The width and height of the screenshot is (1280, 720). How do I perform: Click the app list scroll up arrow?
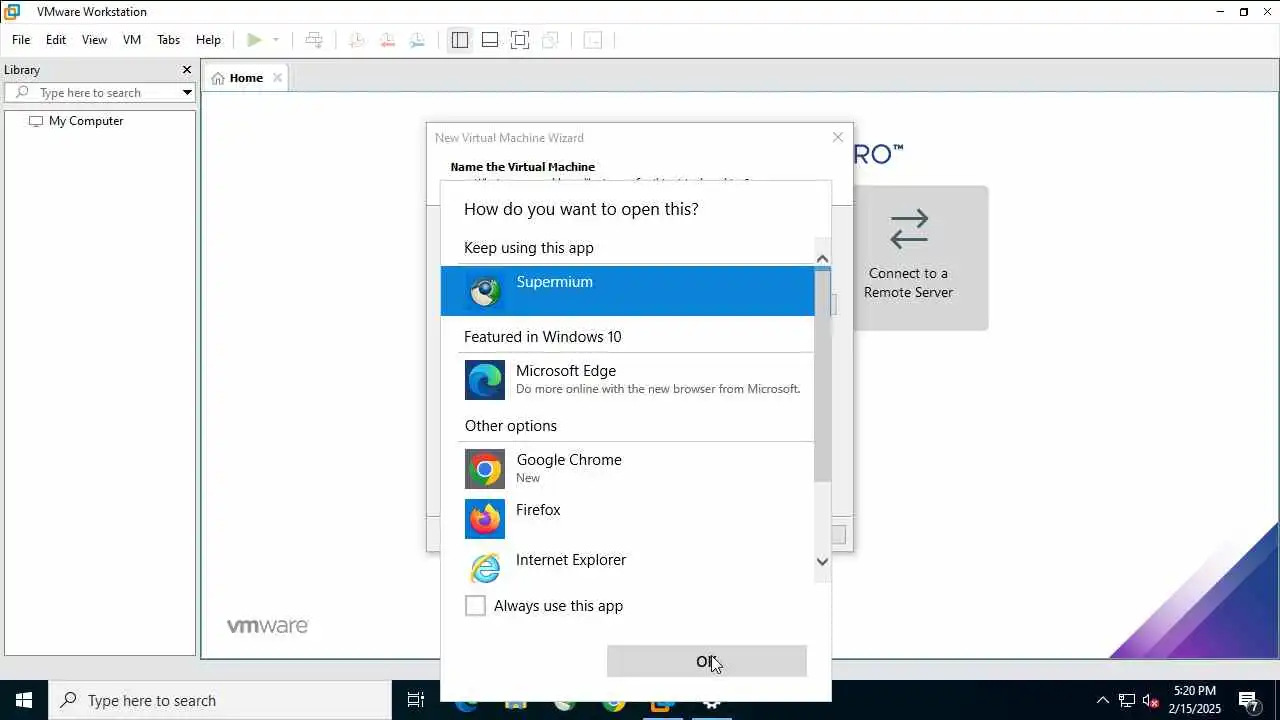tap(823, 259)
